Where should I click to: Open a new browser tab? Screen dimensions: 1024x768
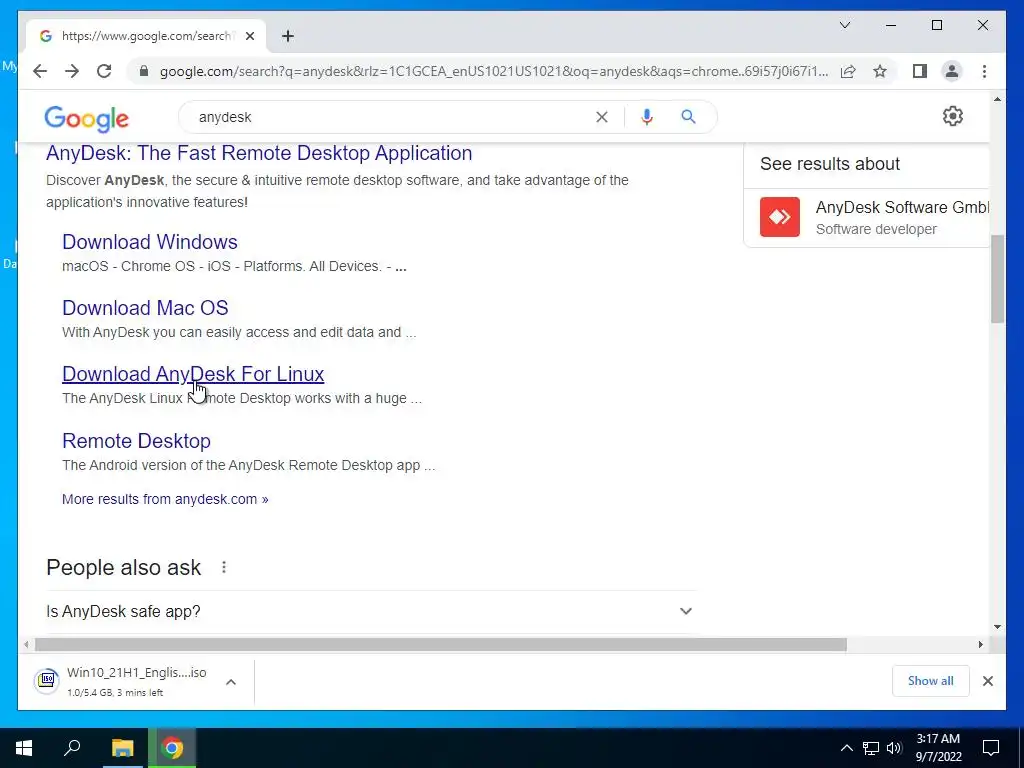[287, 36]
